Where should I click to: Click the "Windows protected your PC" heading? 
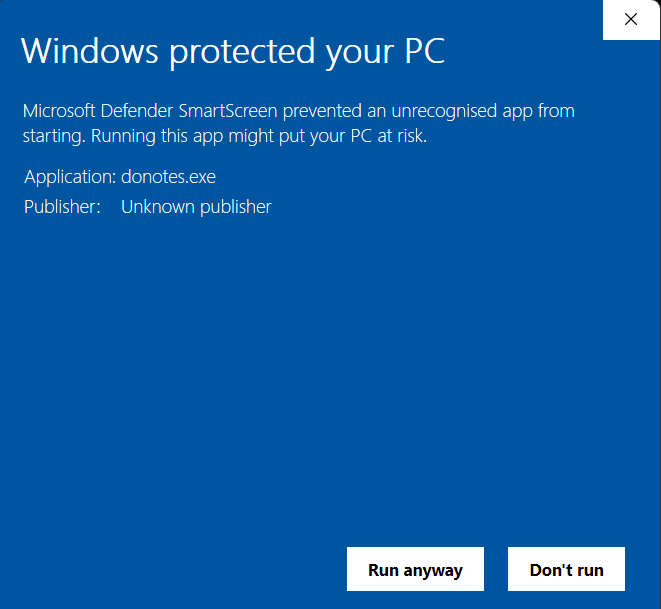pyautogui.click(x=232, y=52)
